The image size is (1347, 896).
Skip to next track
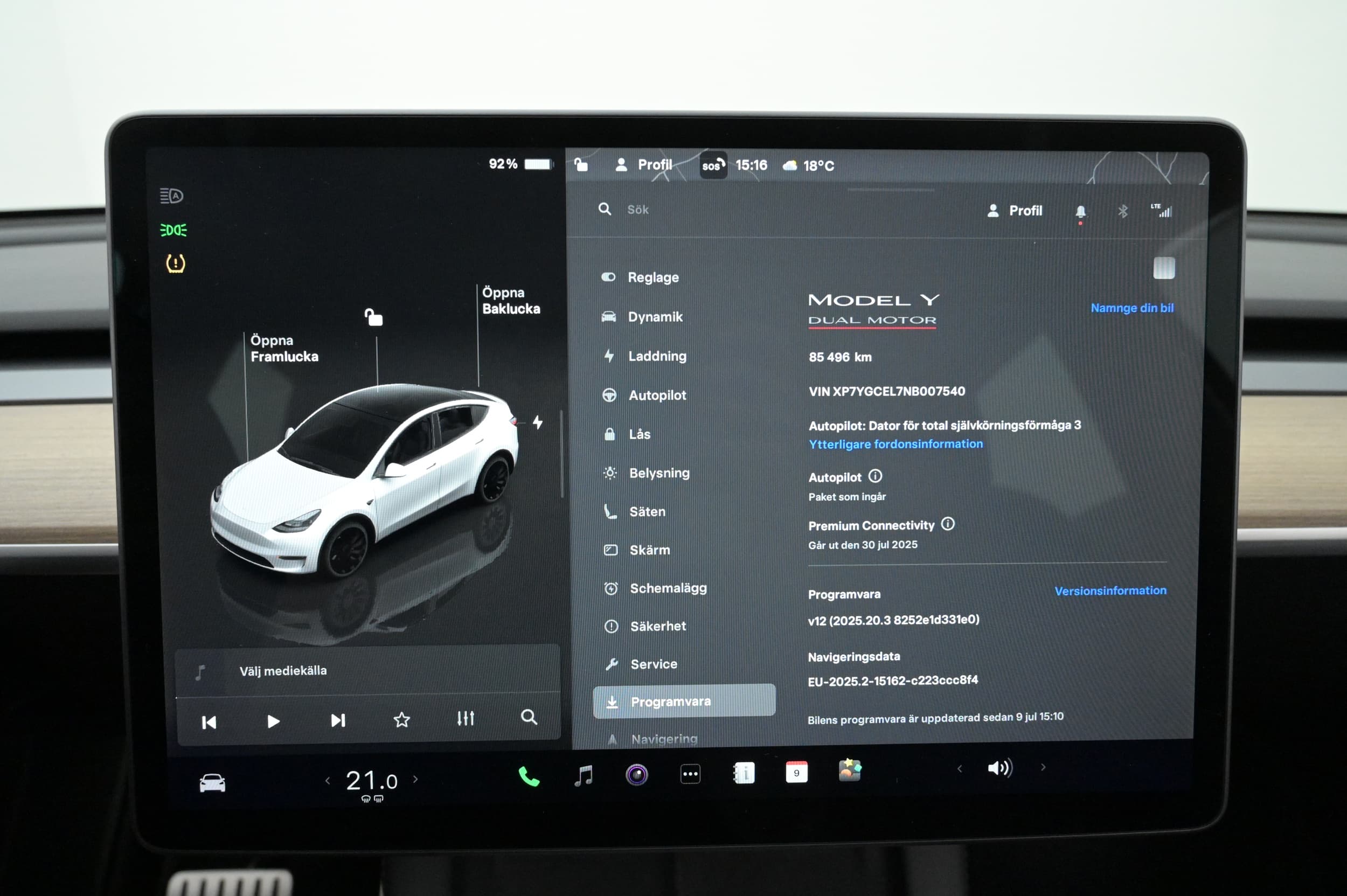338,720
